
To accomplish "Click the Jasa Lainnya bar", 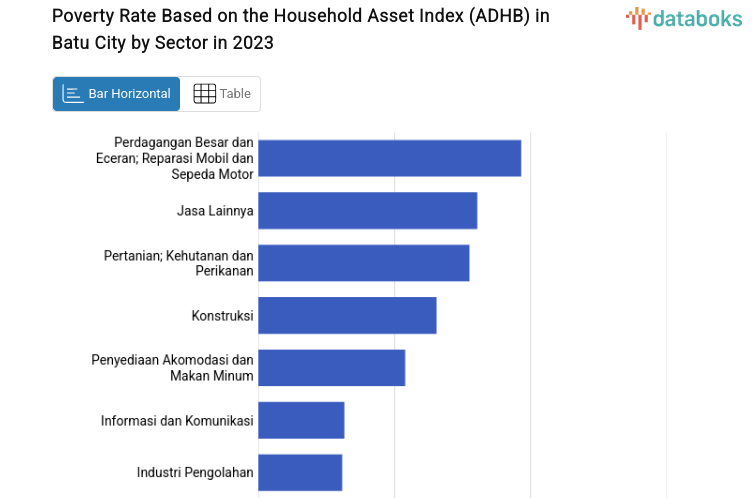I will click(367, 211).
